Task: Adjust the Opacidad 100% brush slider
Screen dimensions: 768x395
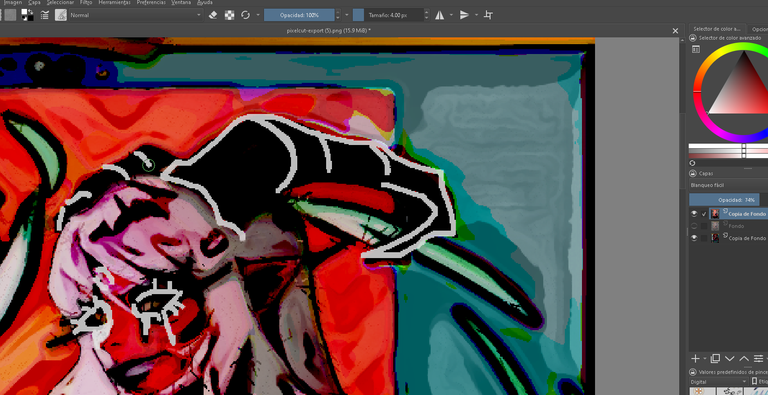Action: 299,15
